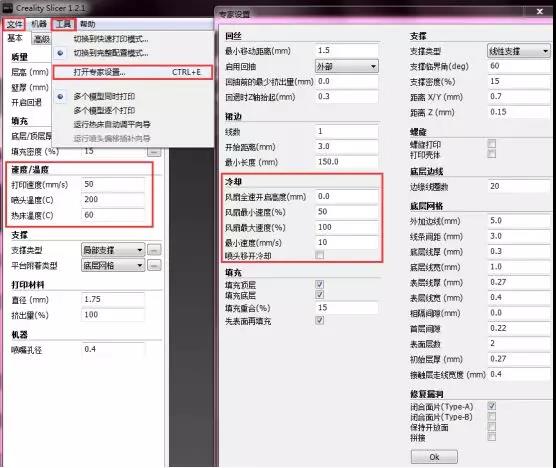Open the 文件 menu
Viewport: 556px width, 468px height.
coord(15,24)
